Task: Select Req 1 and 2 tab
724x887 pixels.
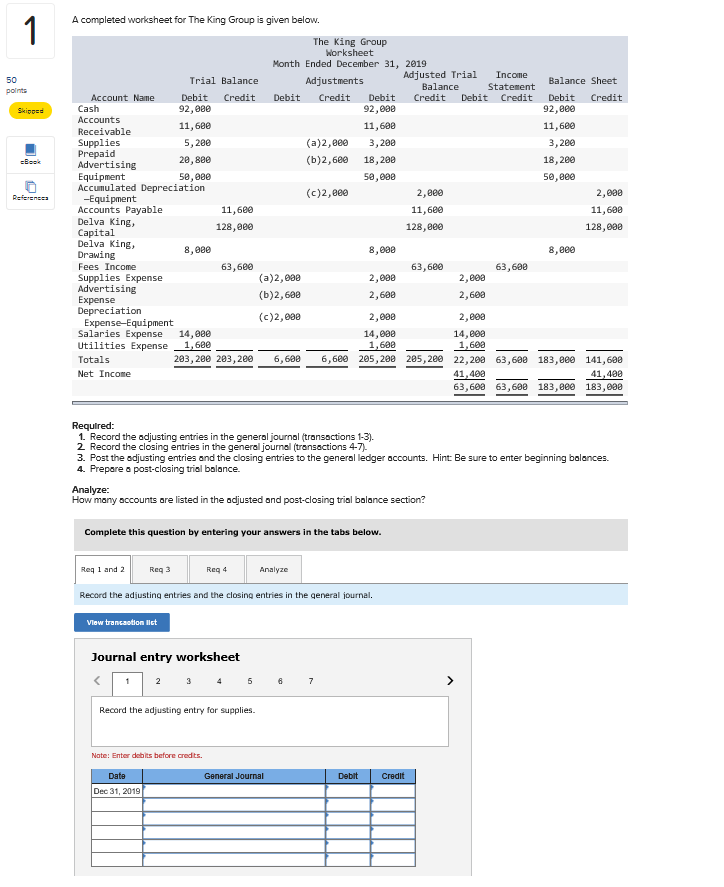Action: [x=103, y=570]
